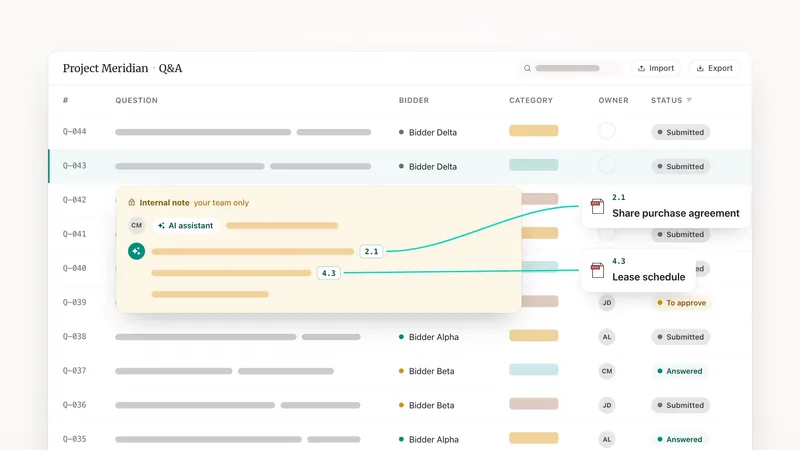Click the PDF icon for Share purchase agreement
Screen dimensions: 800x450
click(597, 206)
